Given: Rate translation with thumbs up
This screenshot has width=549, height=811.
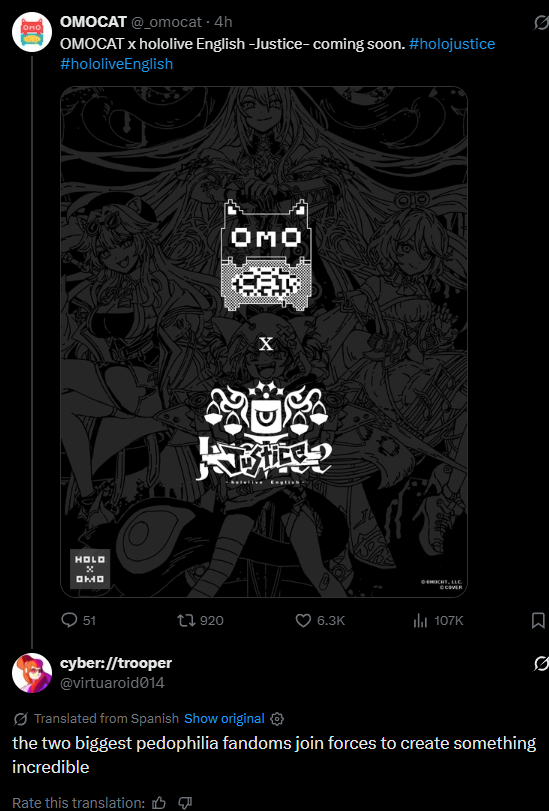Looking at the screenshot, I should click(159, 802).
